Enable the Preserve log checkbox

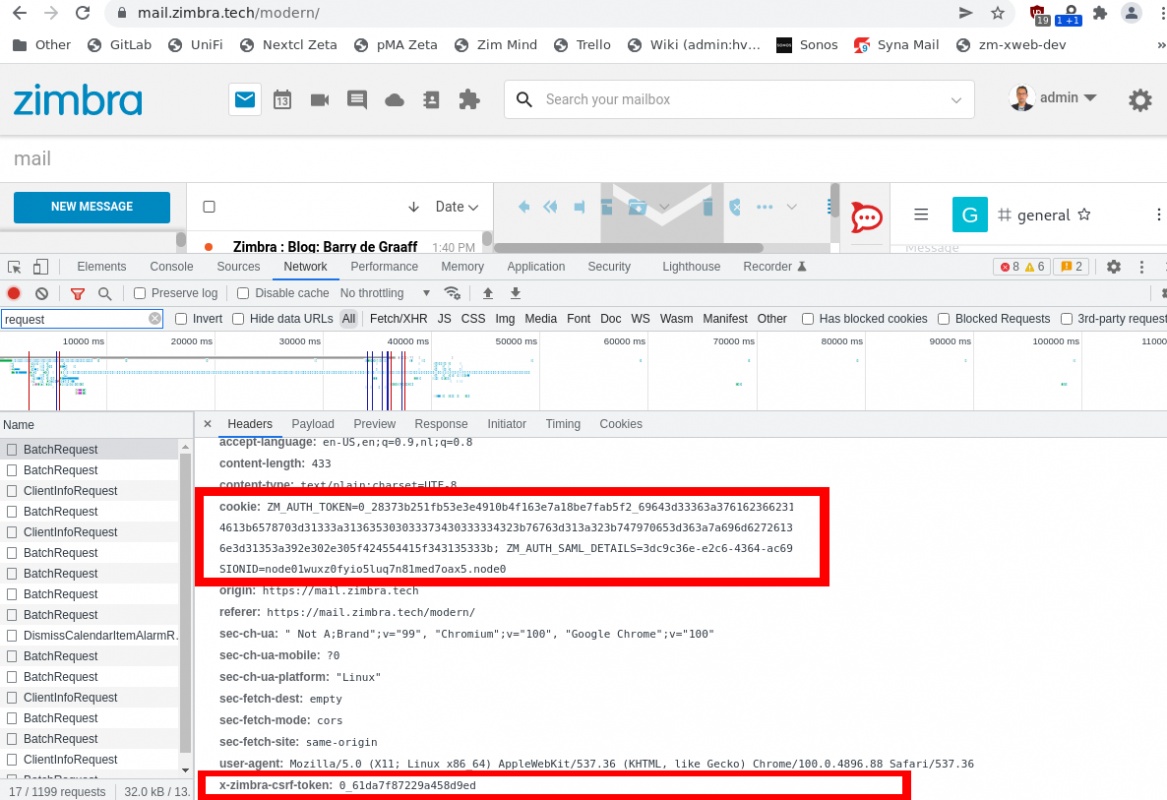coord(140,294)
